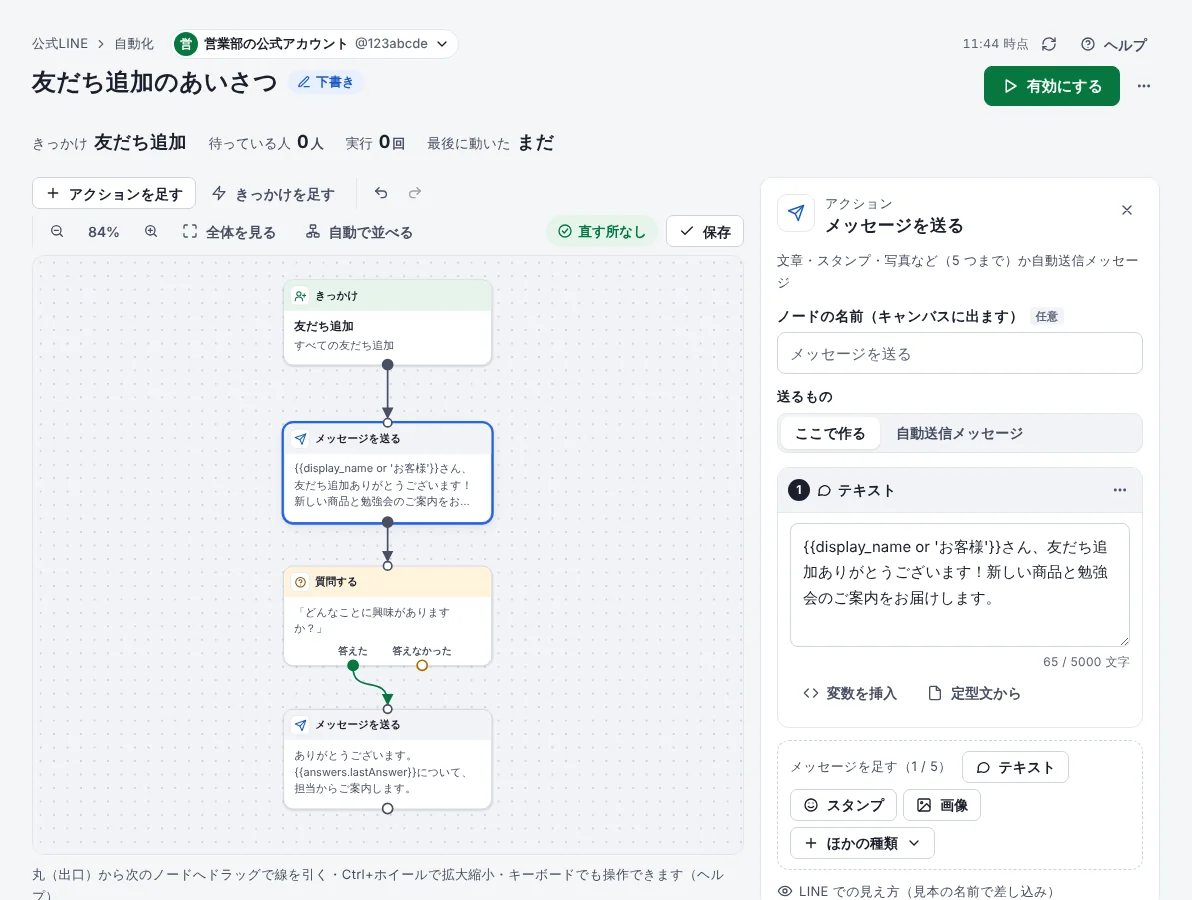Viewport: 1192px width, 900px height.
Task: Click the number 1 badge of the text block
Action: click(799, 490)
